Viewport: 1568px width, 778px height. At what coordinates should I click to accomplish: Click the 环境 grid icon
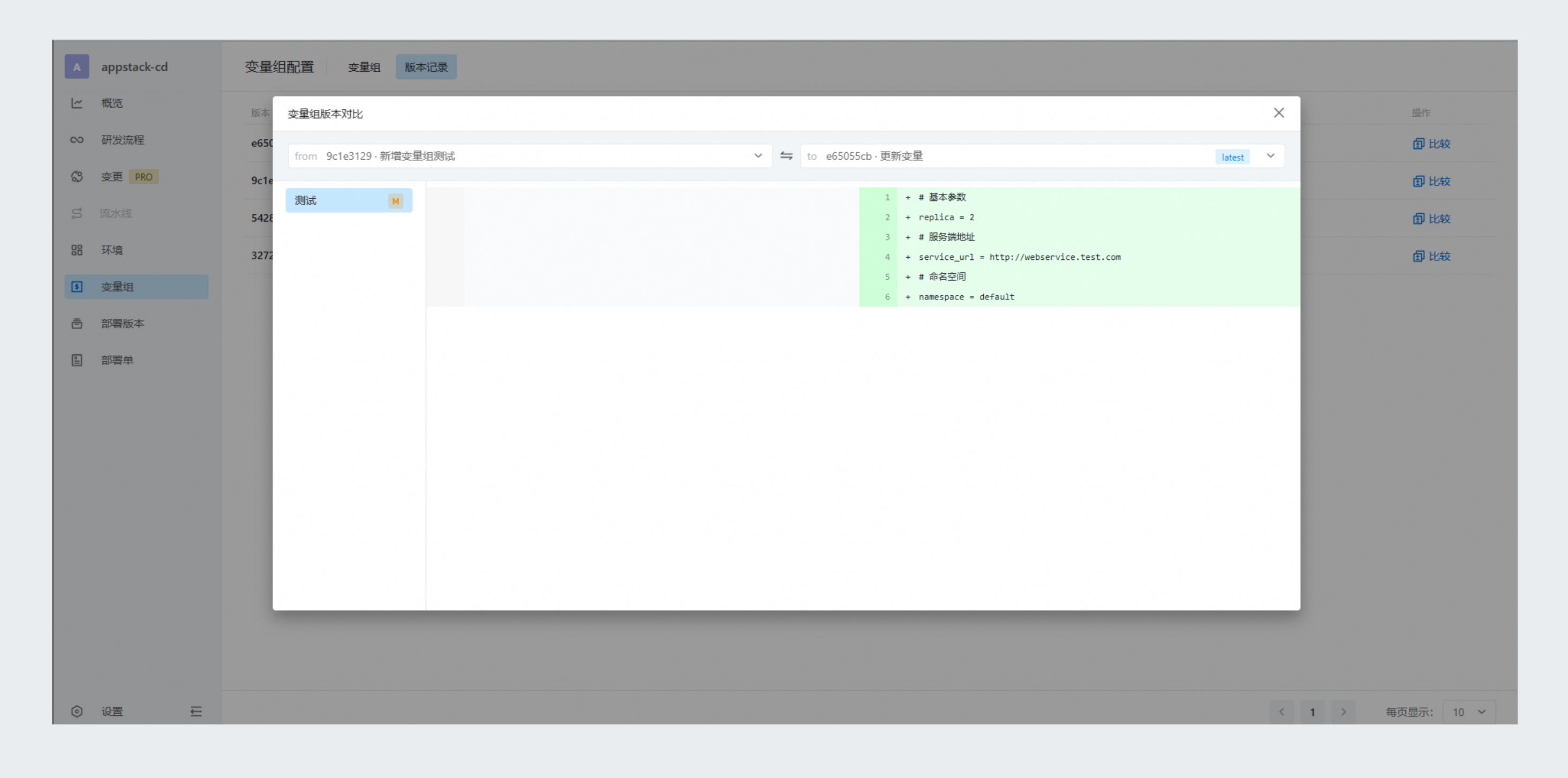tap(77, 250)
